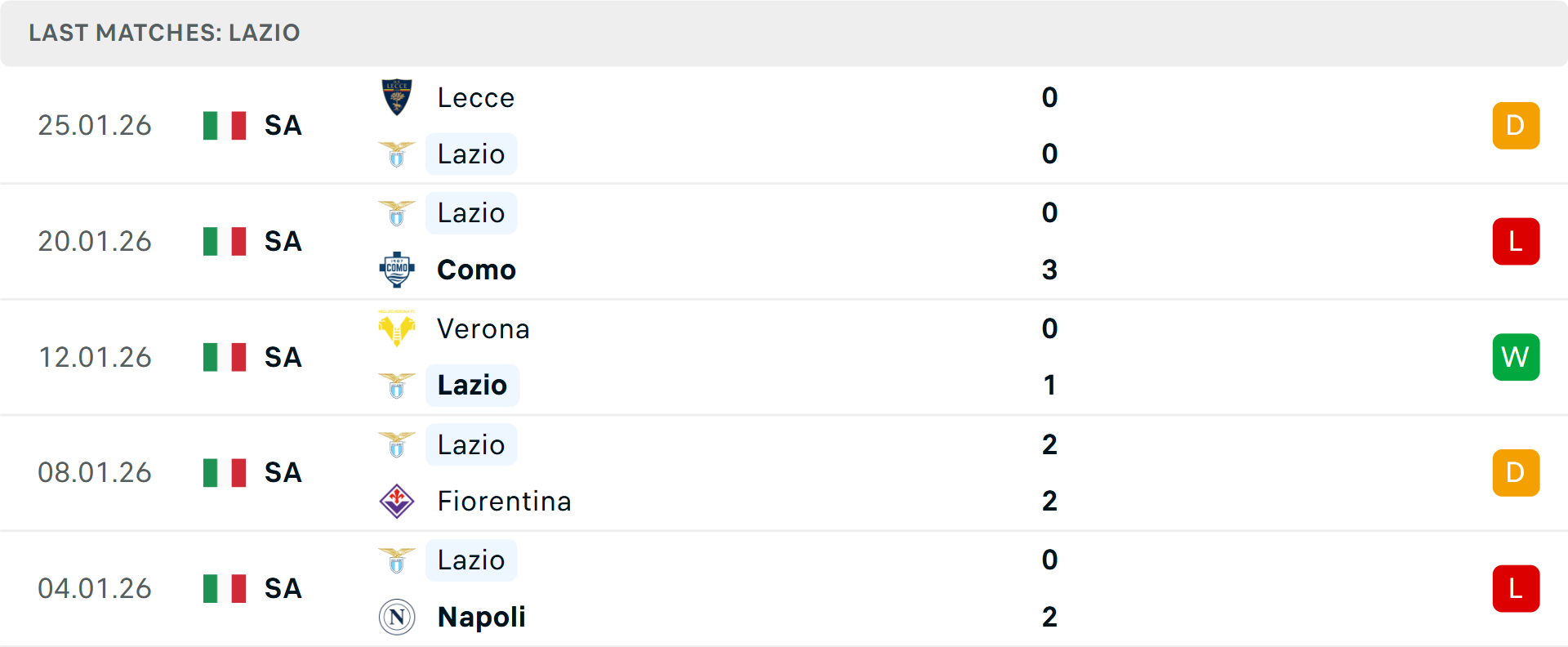The width and height of the screenshot is (1568, 647).
Task: Select the 12.01.26 match date
Action: (x=95, y=357)
